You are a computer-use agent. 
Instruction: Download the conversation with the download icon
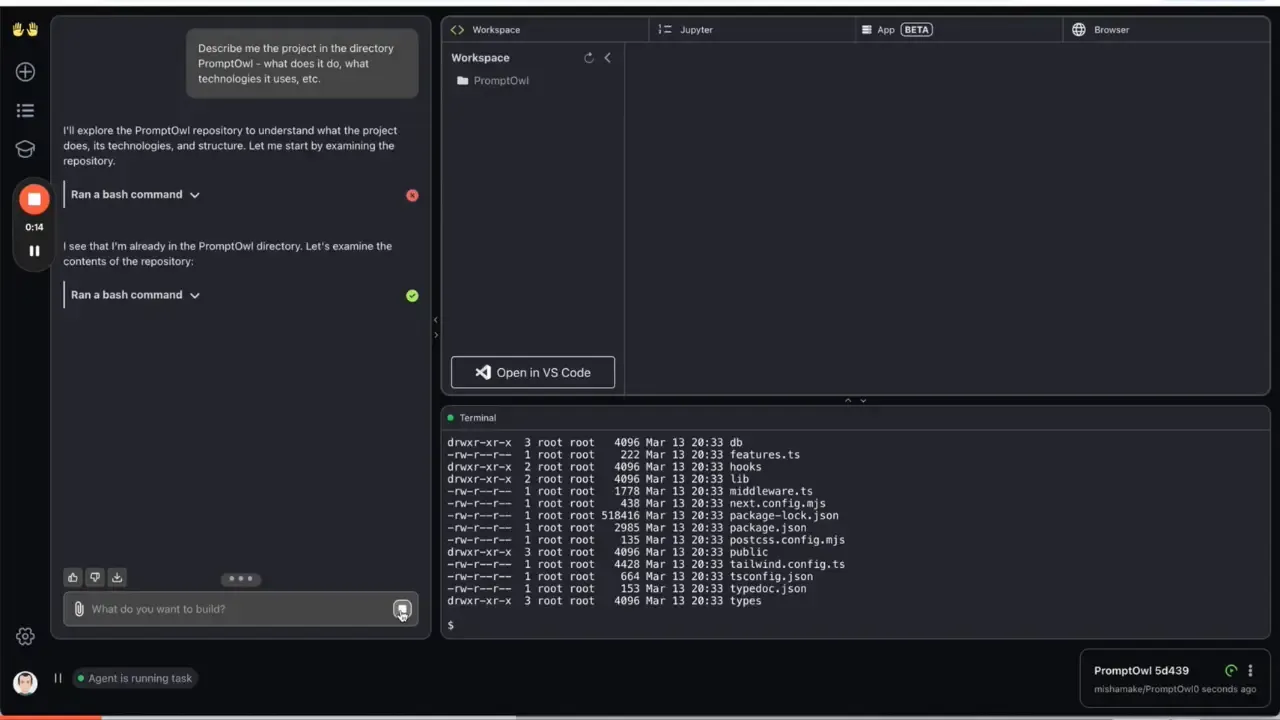click(x=116, y=577)
